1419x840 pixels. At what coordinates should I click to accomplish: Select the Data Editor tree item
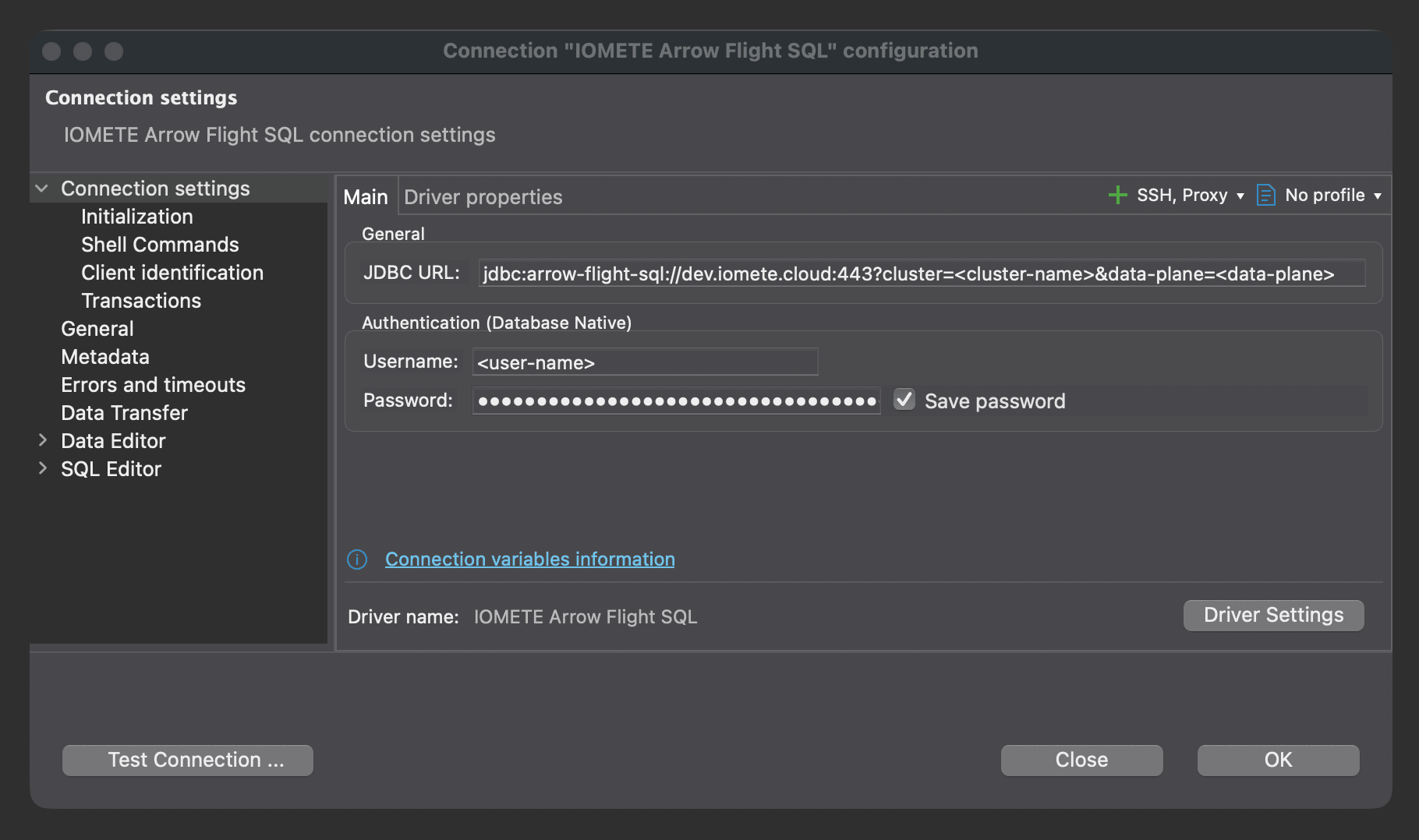[113, 441]
